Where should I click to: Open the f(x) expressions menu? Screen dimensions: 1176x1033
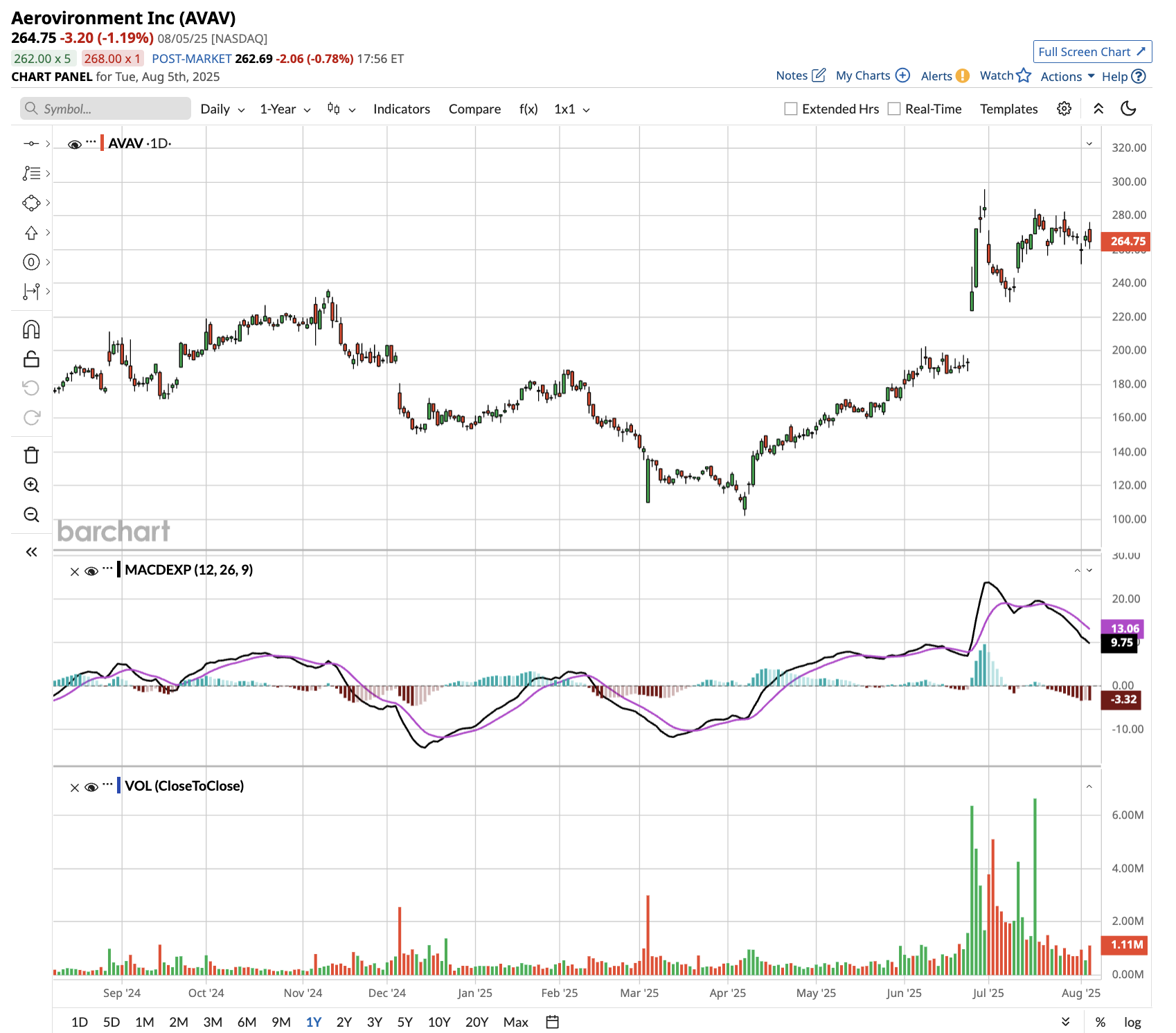click(528, 109)
